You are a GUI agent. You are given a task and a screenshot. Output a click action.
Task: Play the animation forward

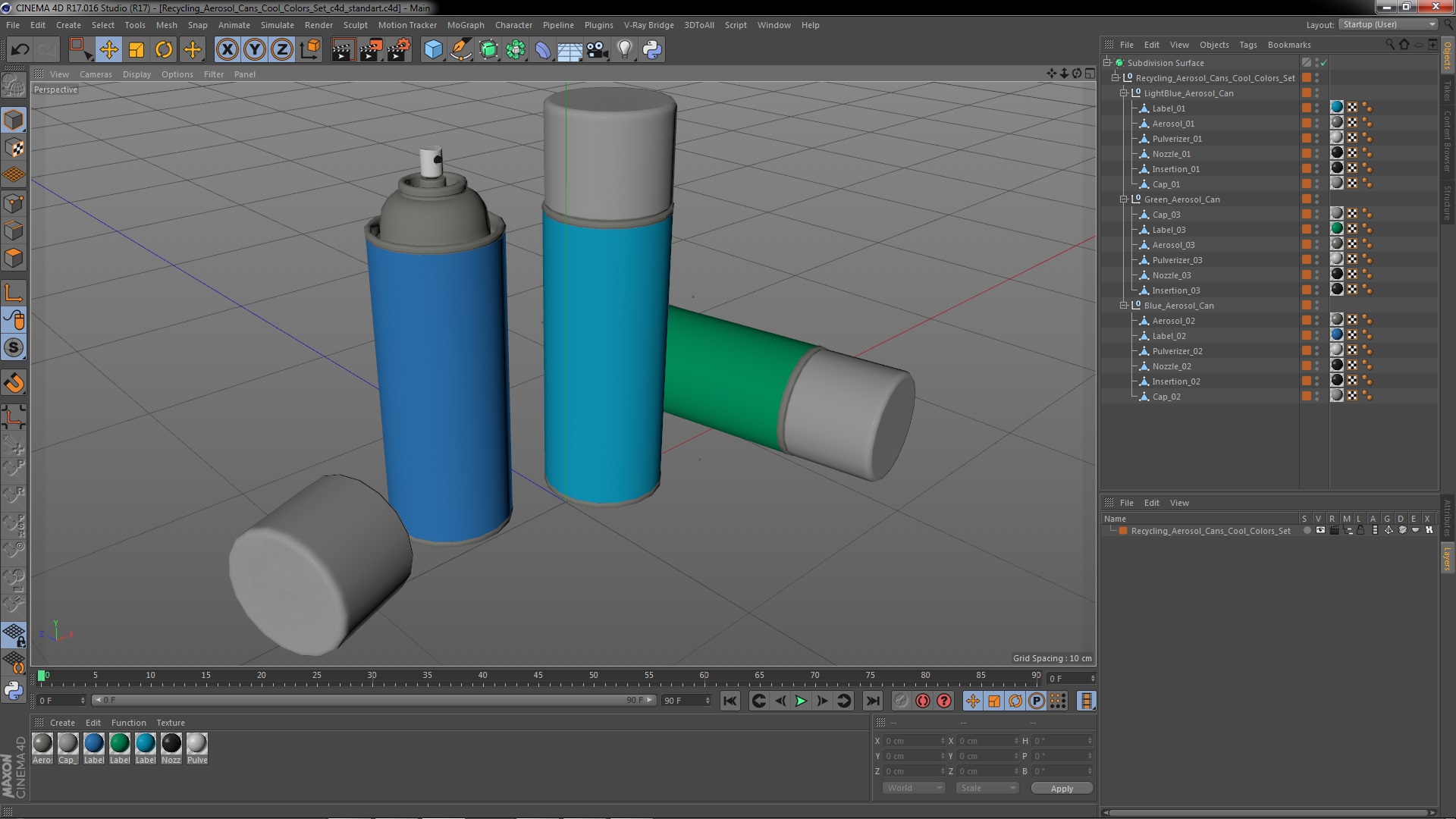[801, 701]
